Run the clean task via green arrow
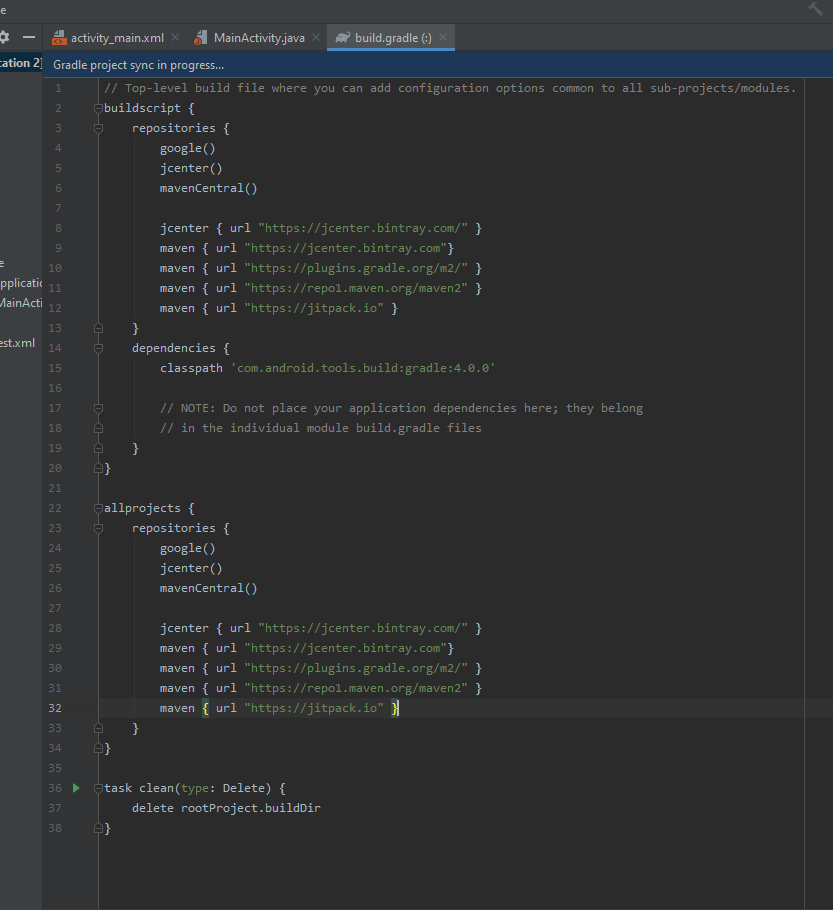Screen dimensions: 833x910 click(76, 788)
